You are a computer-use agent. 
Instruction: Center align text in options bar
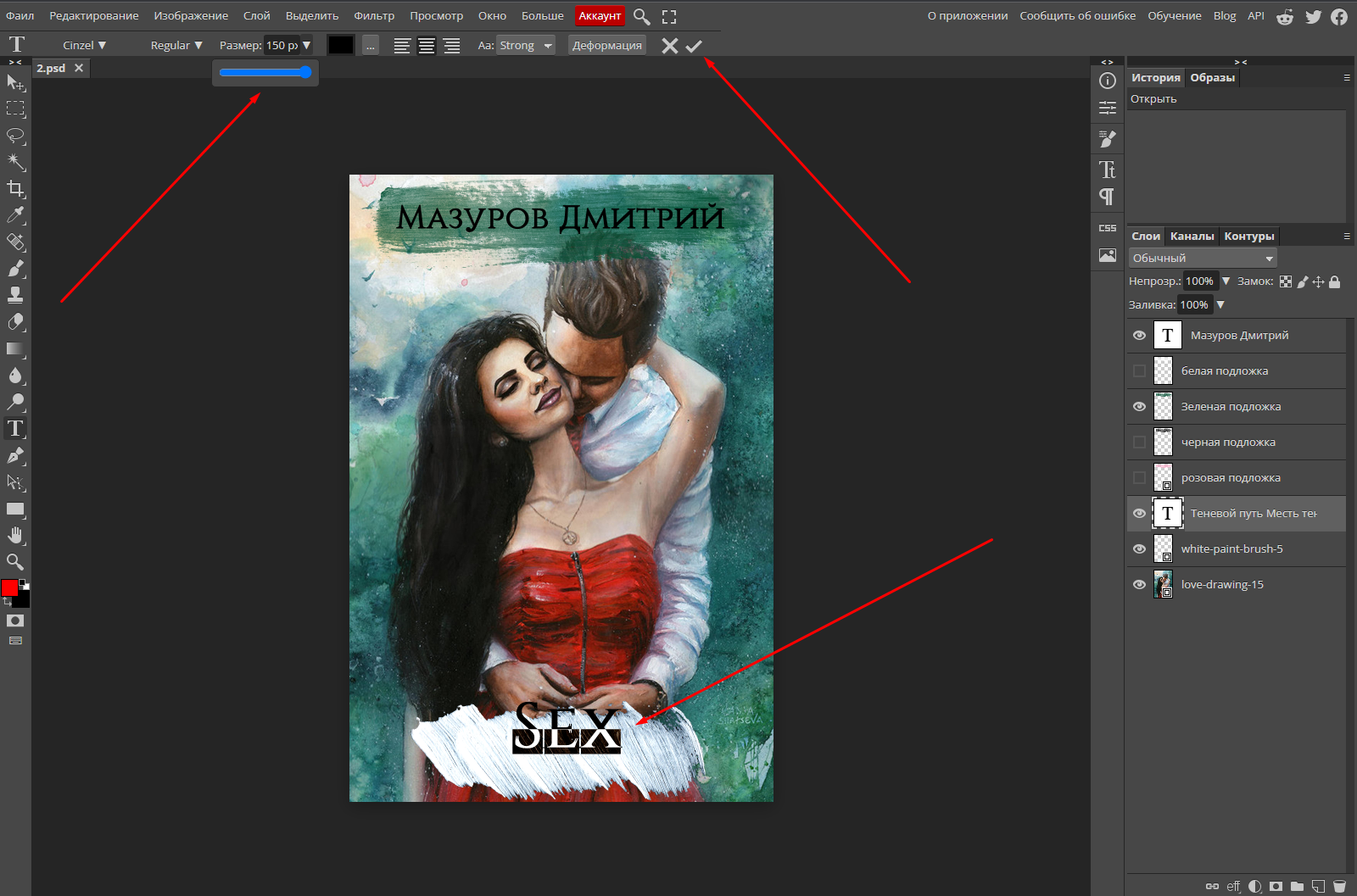pyautogui.click(x=427, y=46)
